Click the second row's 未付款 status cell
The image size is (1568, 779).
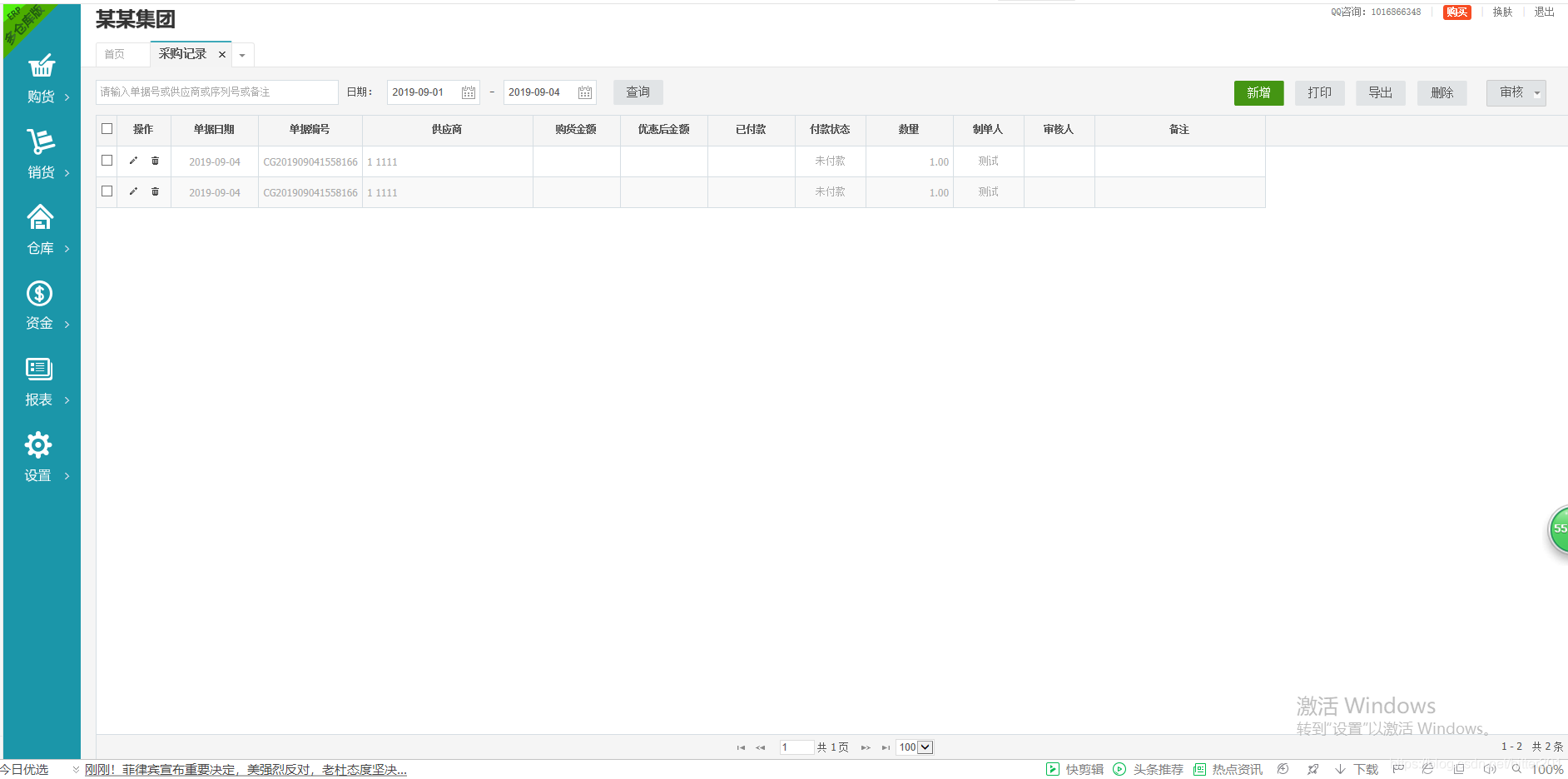pos(830,192)
